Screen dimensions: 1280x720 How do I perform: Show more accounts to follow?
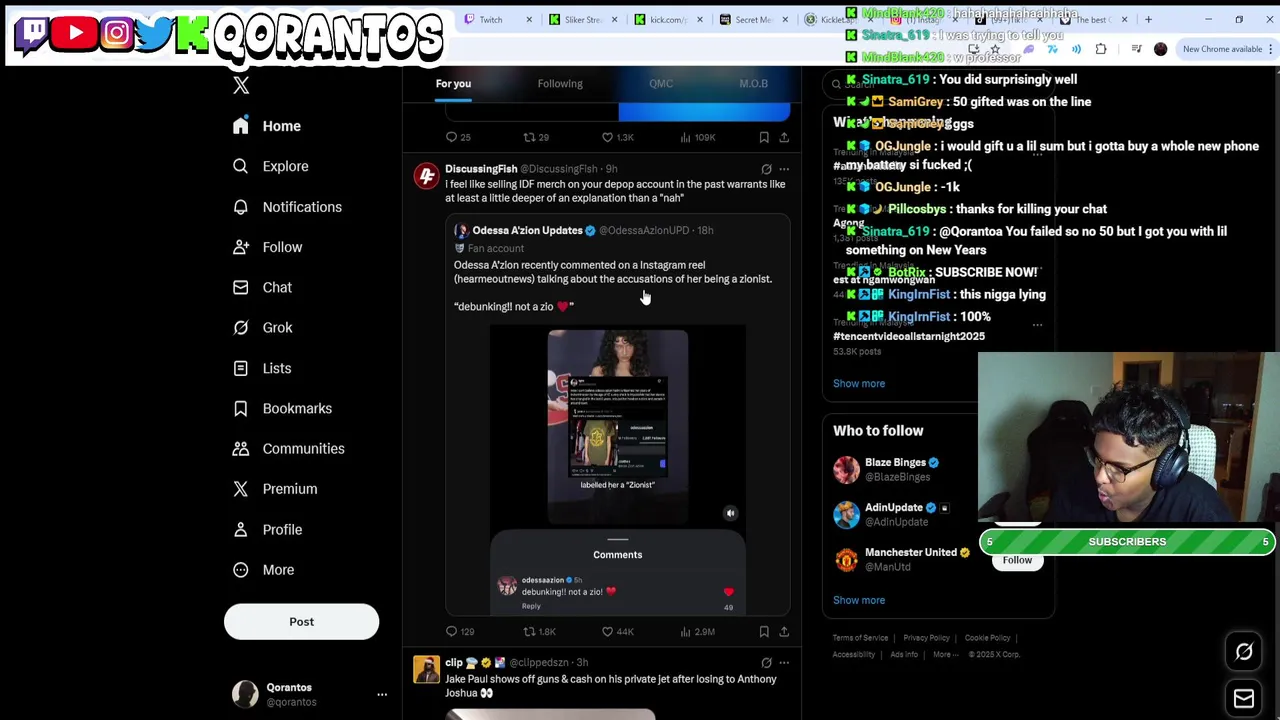859,601
